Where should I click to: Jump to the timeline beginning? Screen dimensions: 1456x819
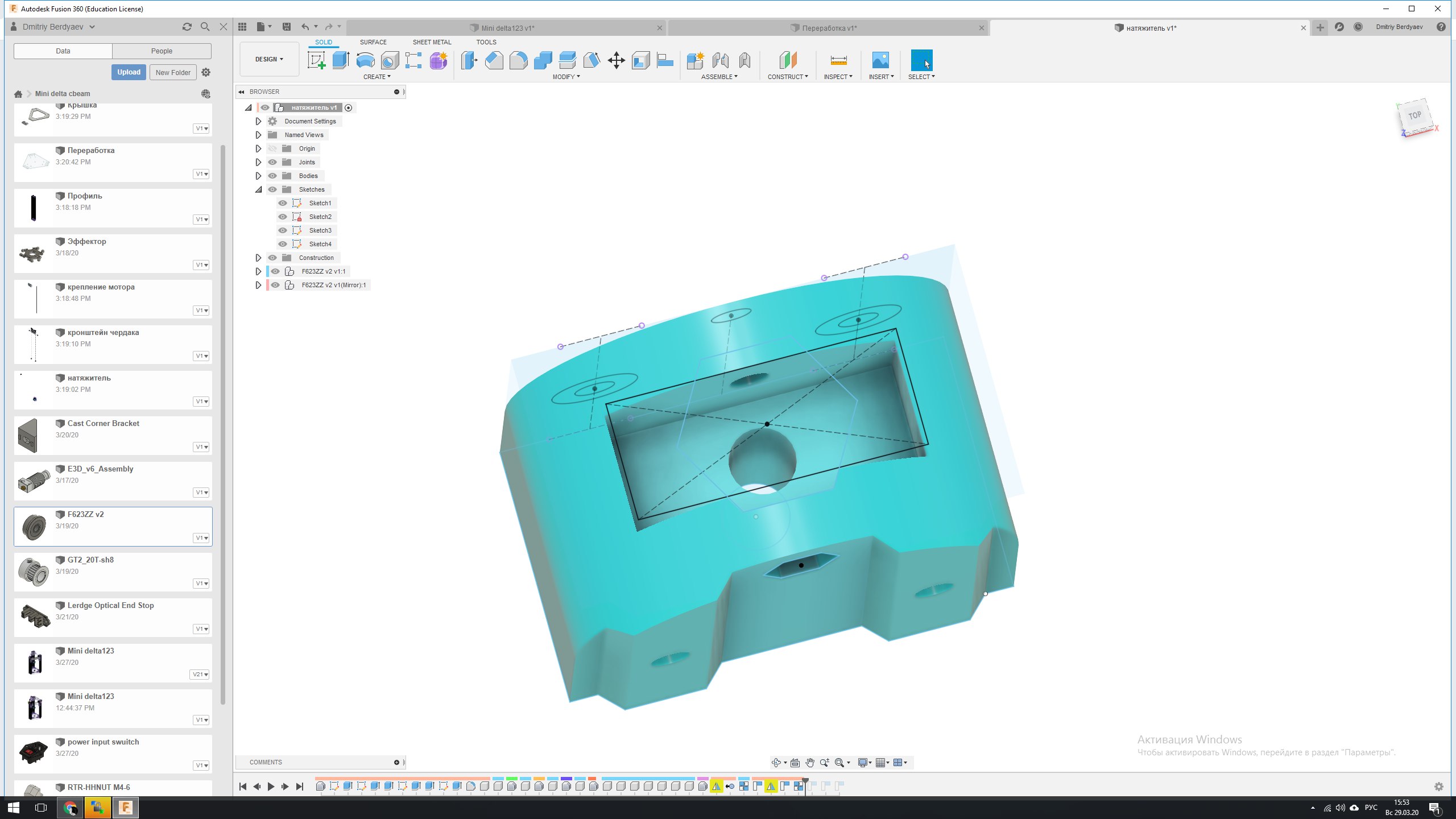243,787
